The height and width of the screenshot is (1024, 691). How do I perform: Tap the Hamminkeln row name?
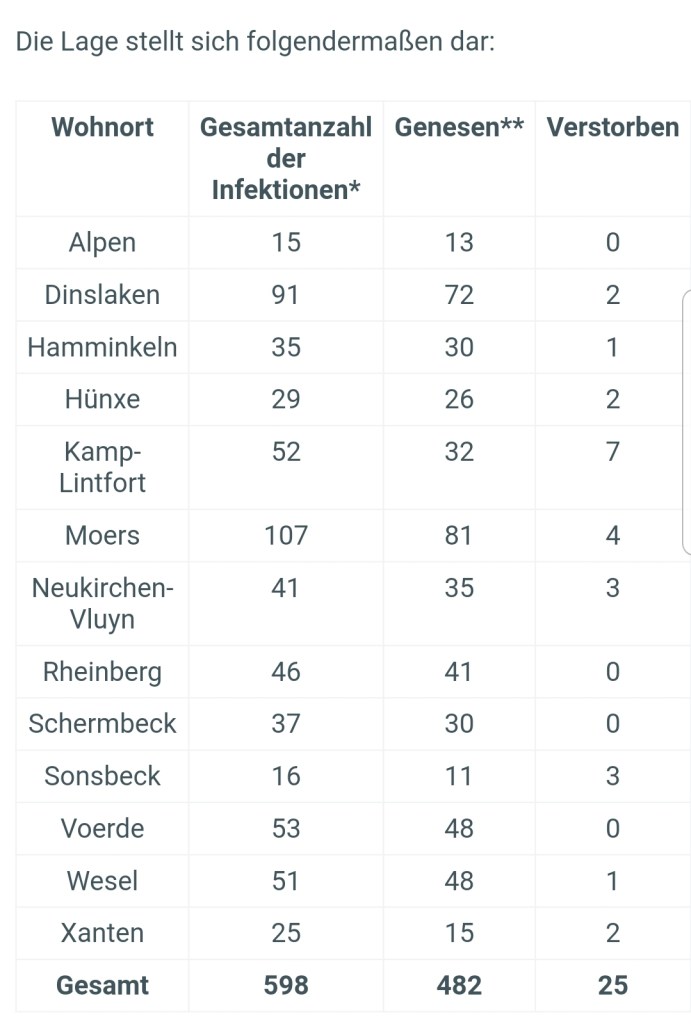(102, 347)
